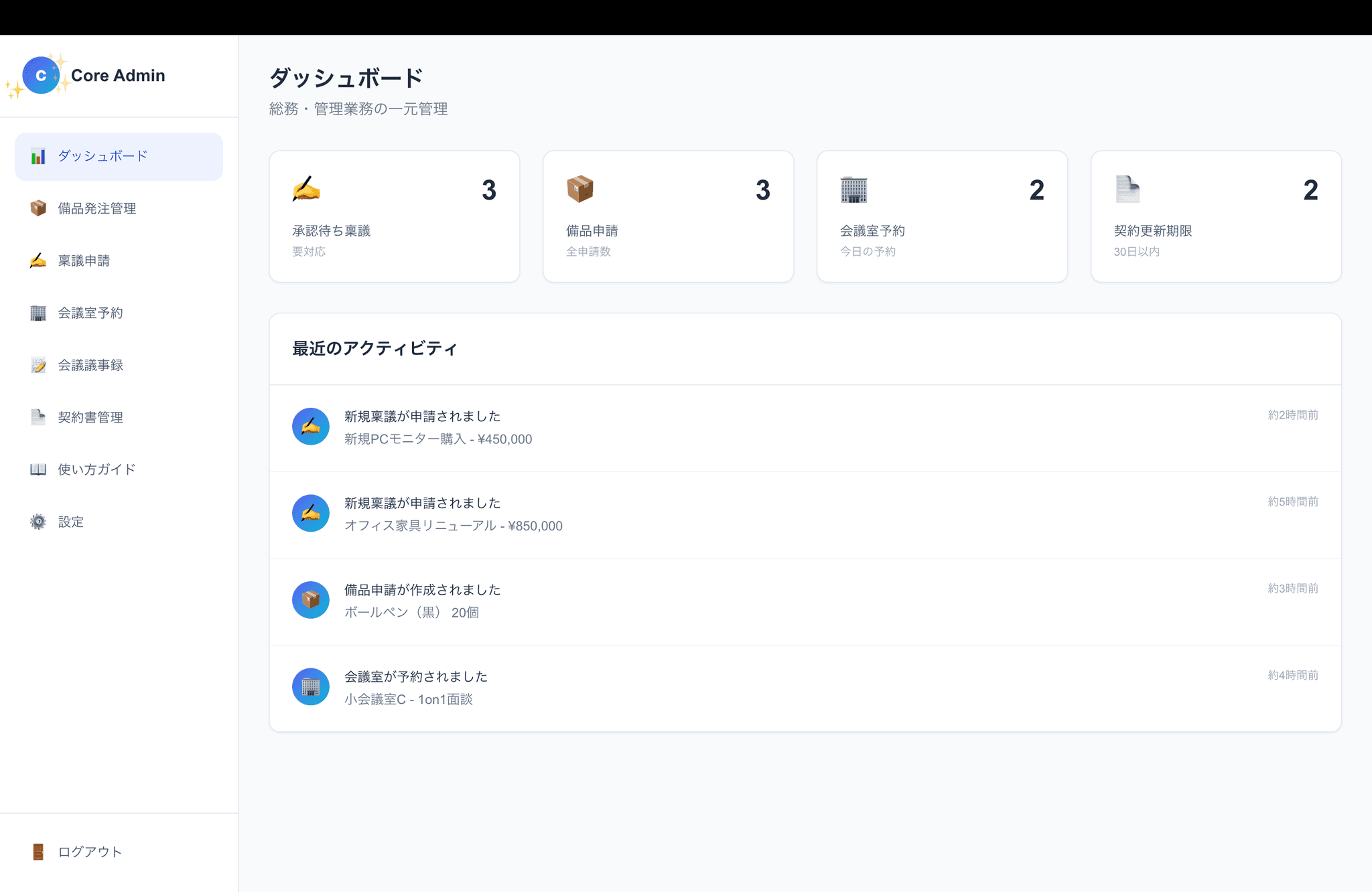Click the blue package circle beside ボールペン activity
The image size is (1372, 892).
310,599
